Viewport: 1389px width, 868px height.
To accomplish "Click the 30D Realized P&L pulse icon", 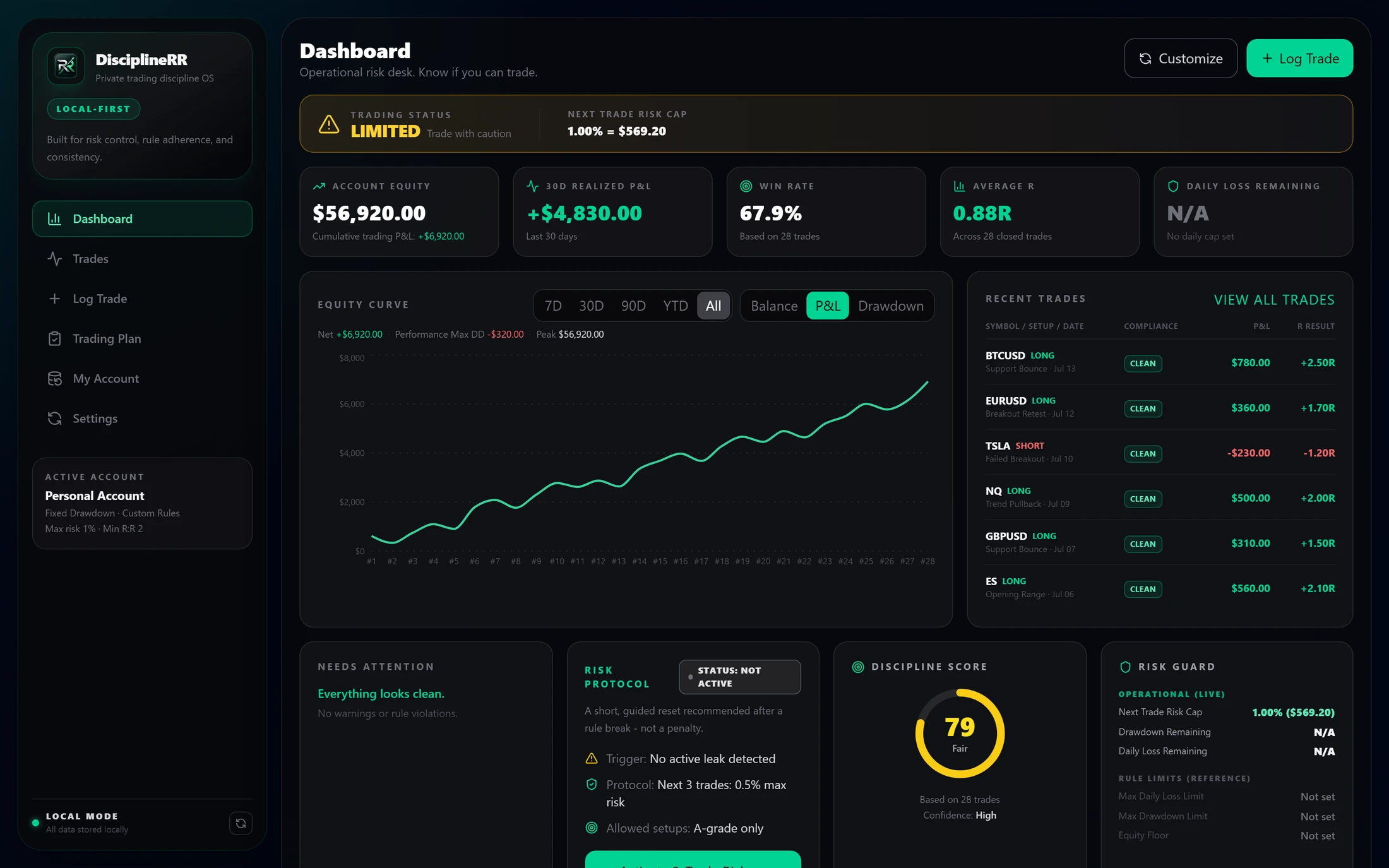I will (532, 186).
